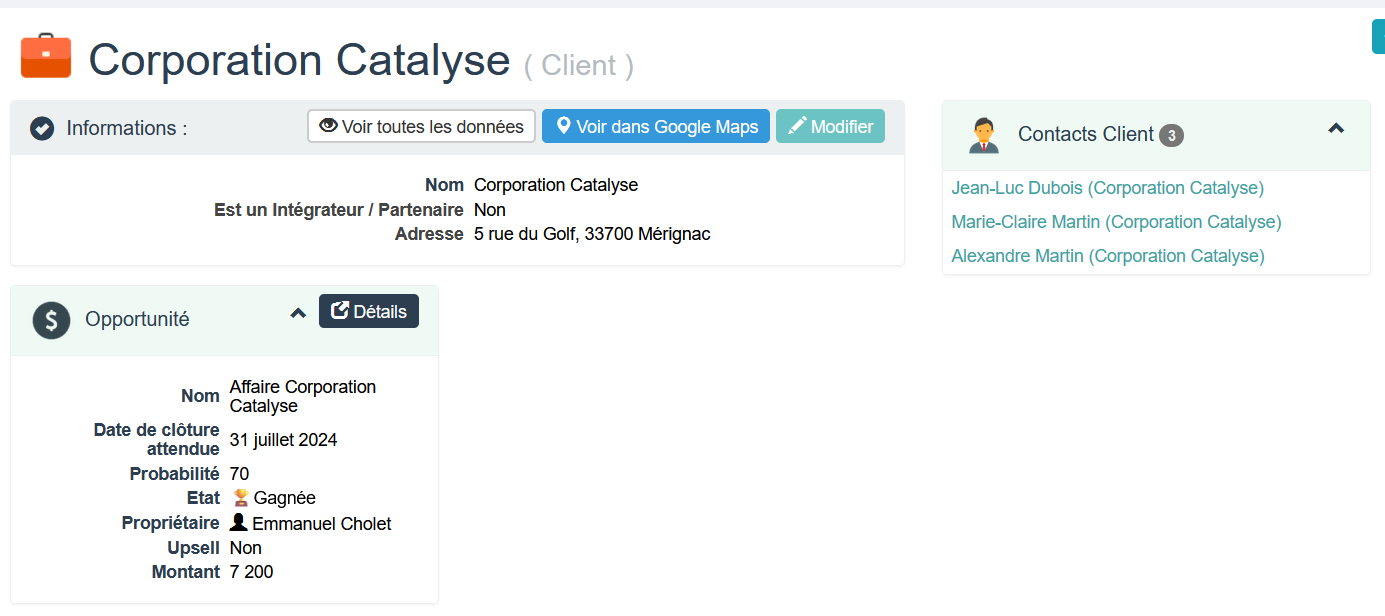
Task: Click the Affaire Corporation Catalyse opportunity name
Action: (x=302, y=396)
